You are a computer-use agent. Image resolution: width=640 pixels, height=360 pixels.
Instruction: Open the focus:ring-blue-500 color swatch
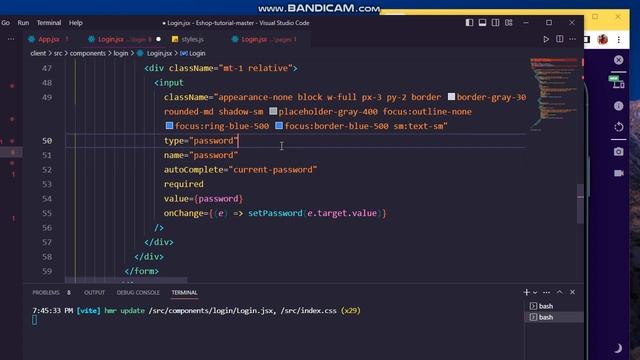tap(169, 126)
